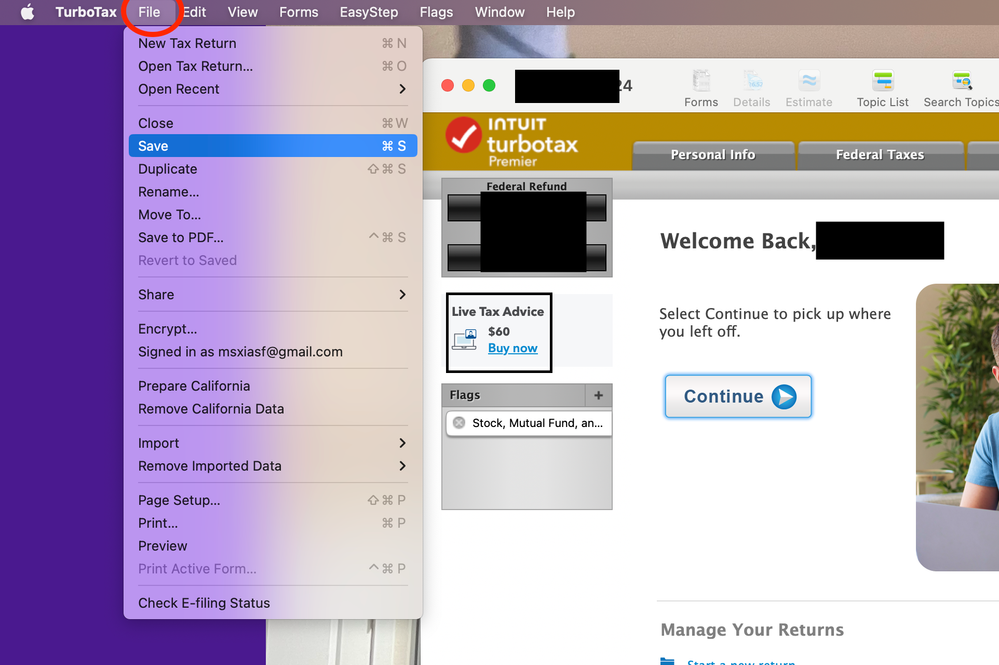Open the Flags menu in menu bar
The width and height of the screenshot is (999, 665).
436,12
